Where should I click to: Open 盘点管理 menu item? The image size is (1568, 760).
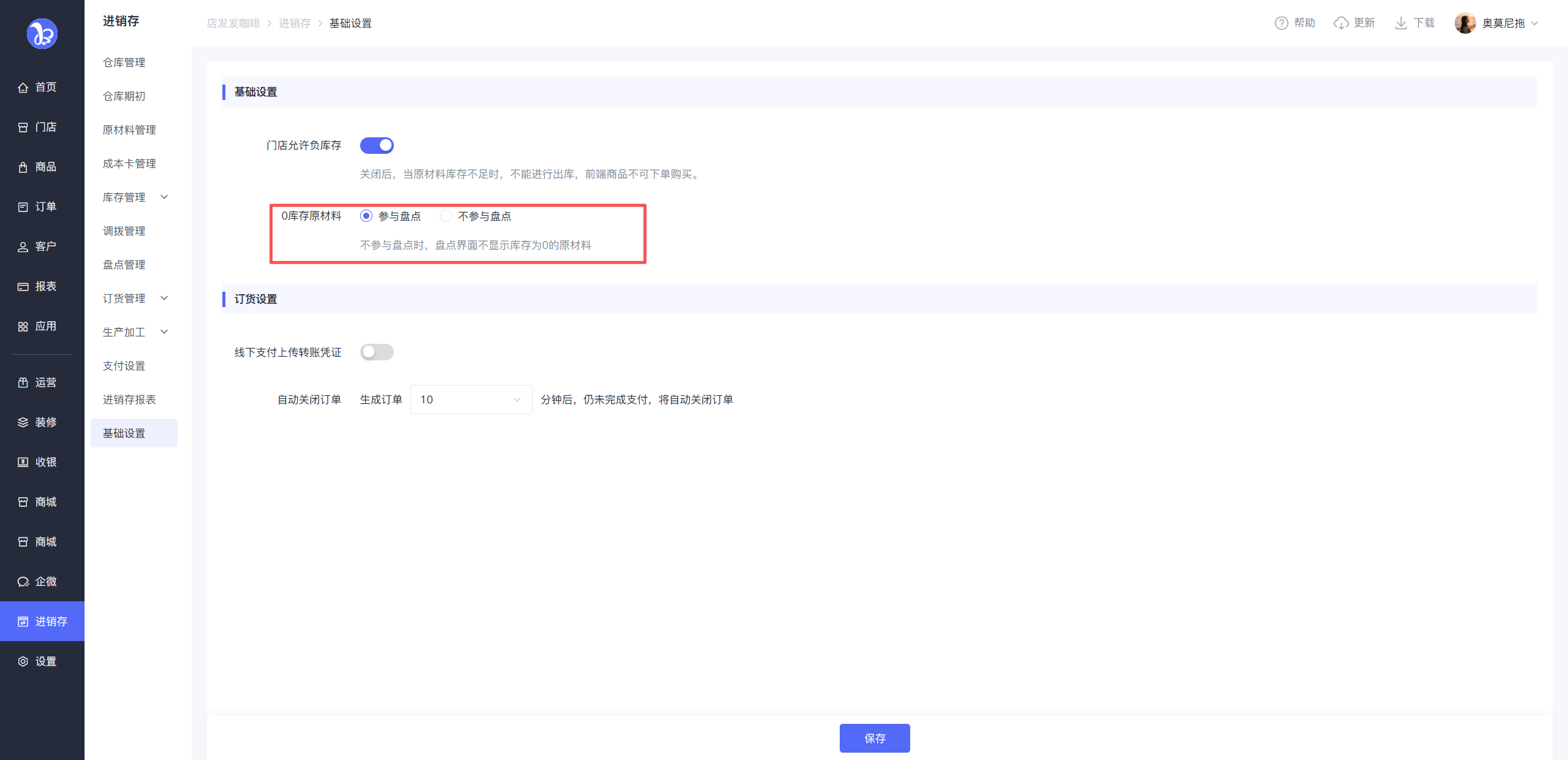(x=124, y=265)
